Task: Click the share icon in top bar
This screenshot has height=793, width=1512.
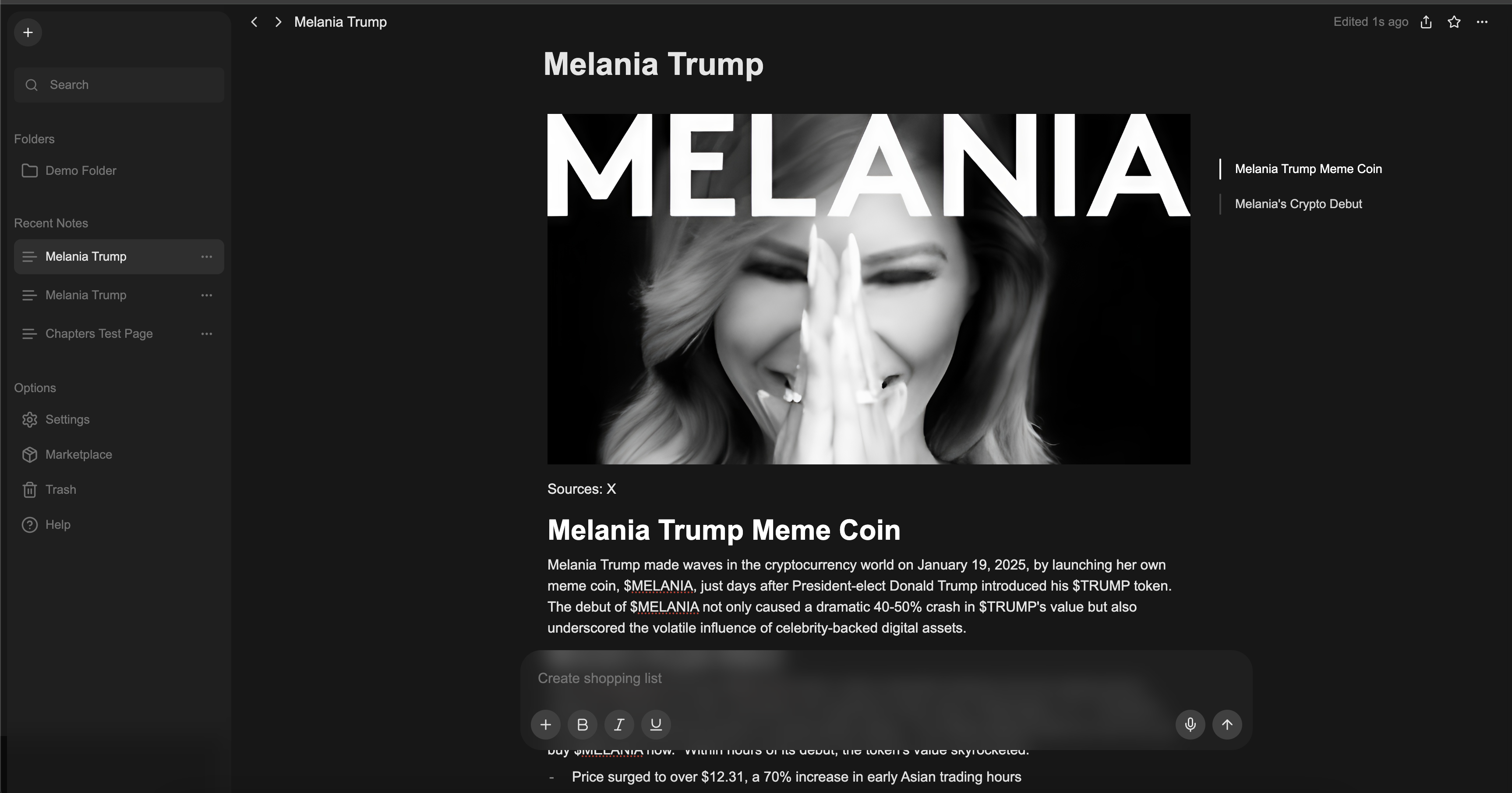Action: pos(1426,22)
